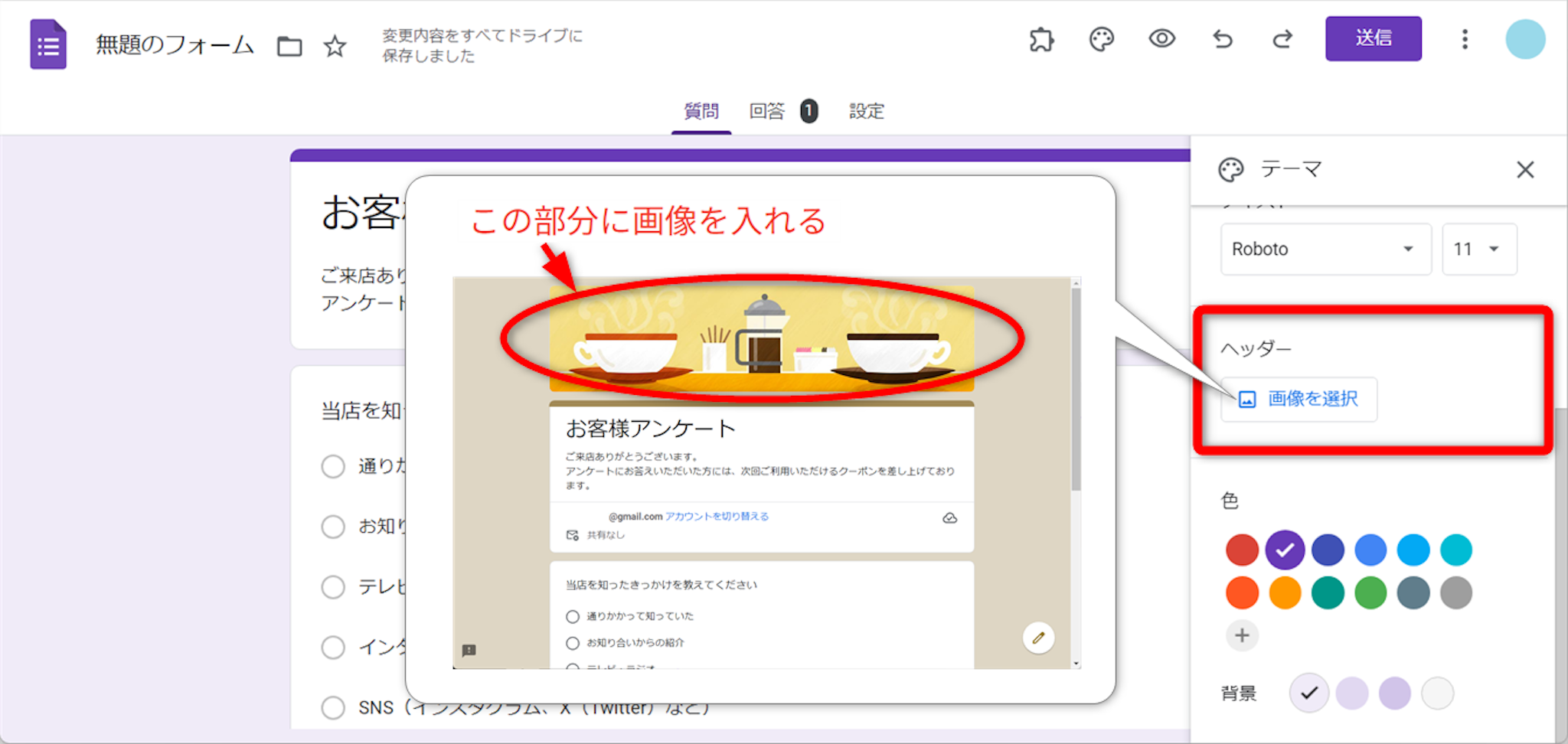Switch to the 回答 tab
1568x744 pixels.
[x=767, y=112]
